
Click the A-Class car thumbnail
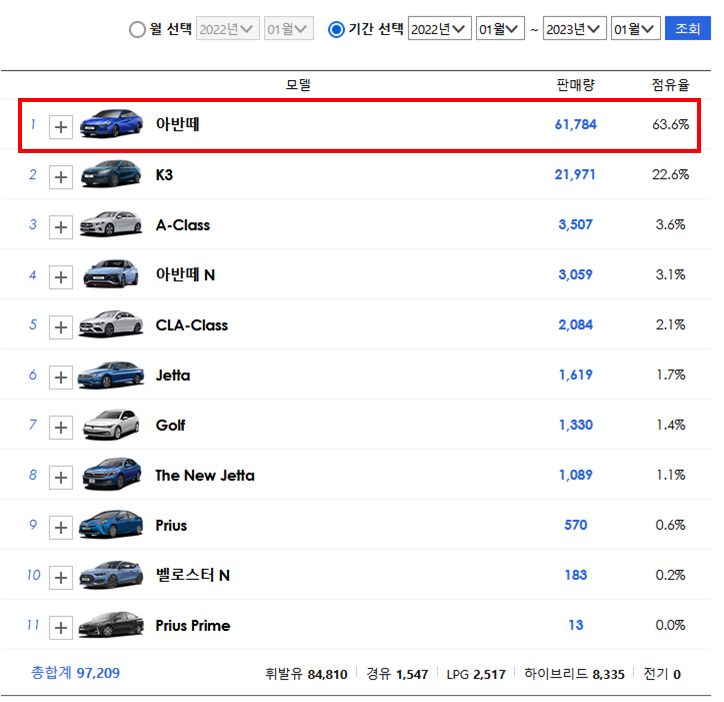[111, 224]
